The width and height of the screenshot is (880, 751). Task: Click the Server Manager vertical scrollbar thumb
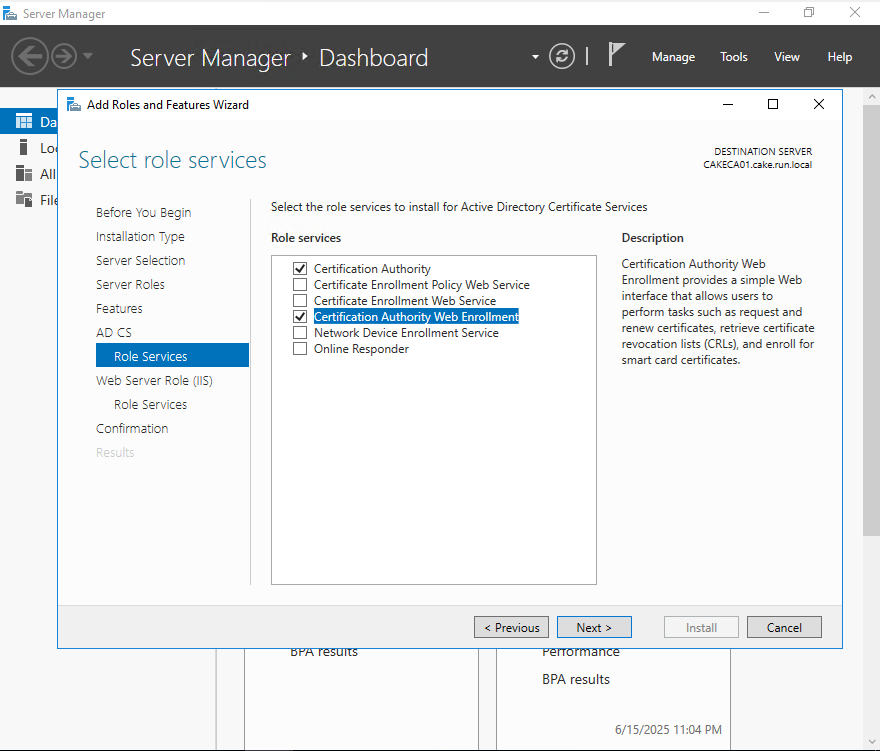(x=872, y=320)
